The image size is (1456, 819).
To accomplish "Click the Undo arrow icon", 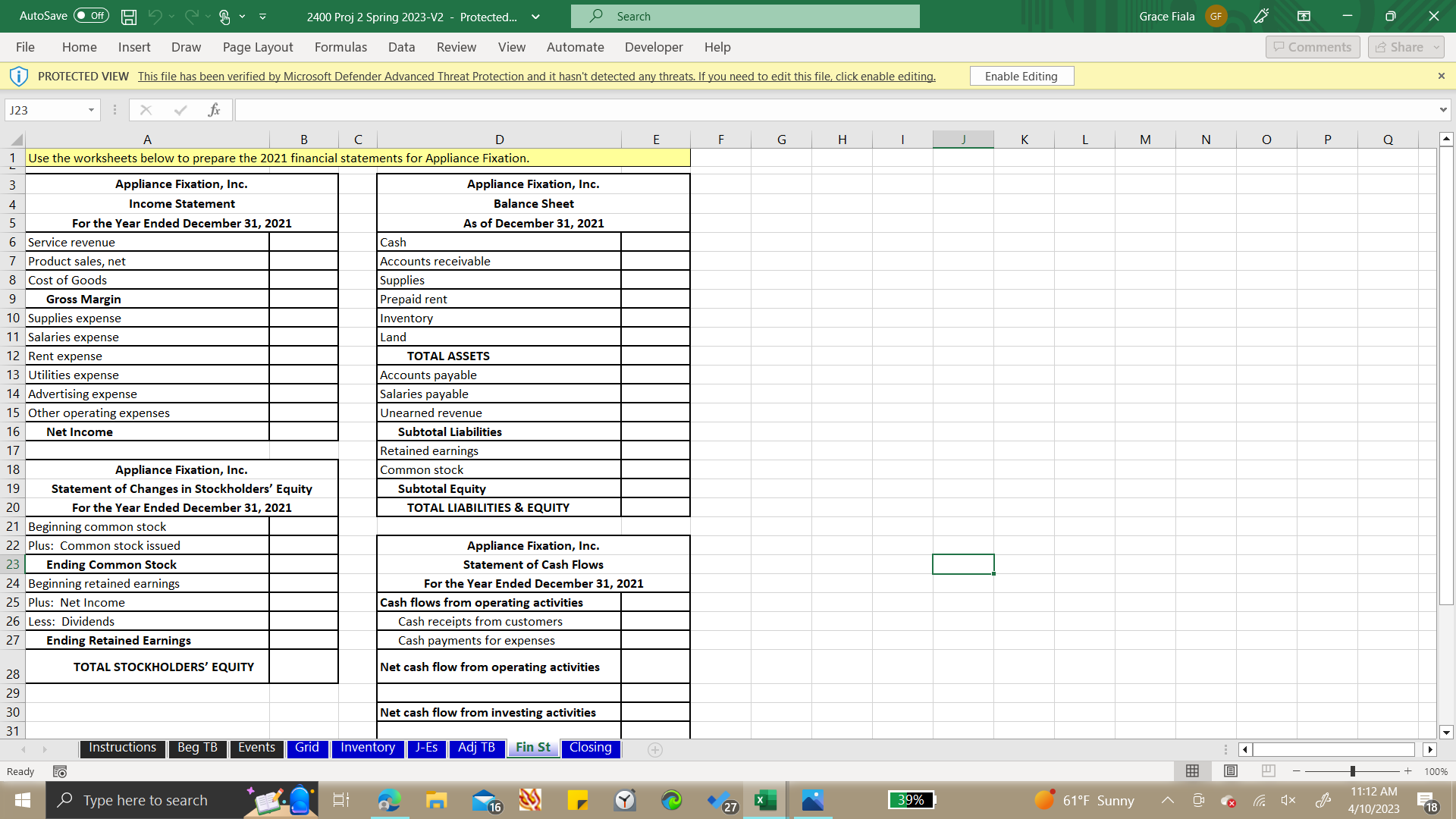I will [155, 16].
